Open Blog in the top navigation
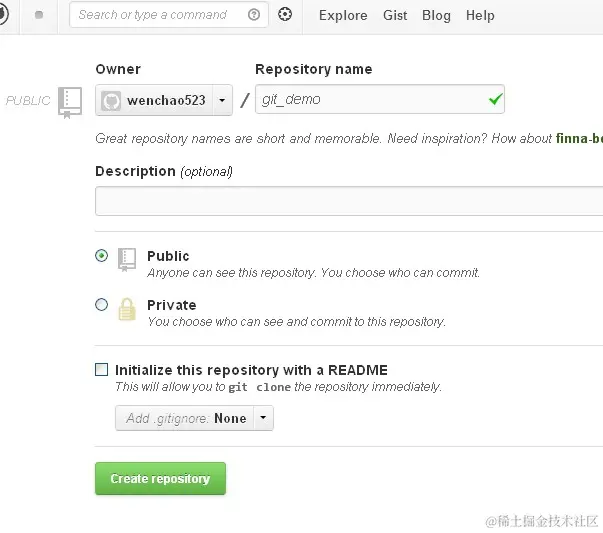 [436, 15]
